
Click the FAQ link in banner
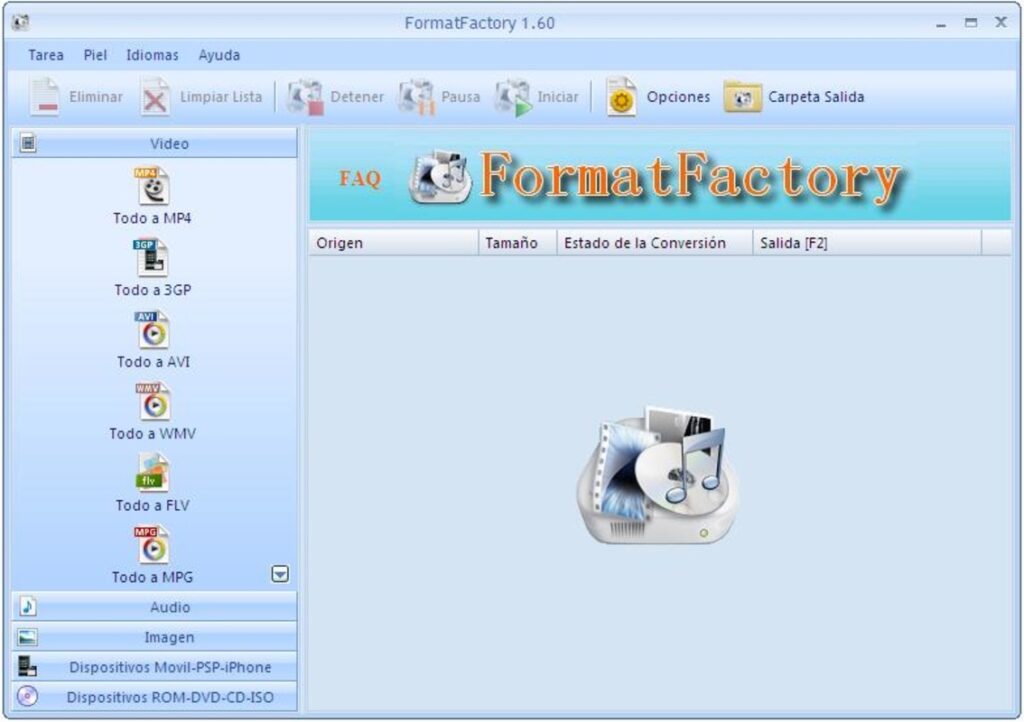click(x=360, y=178)
